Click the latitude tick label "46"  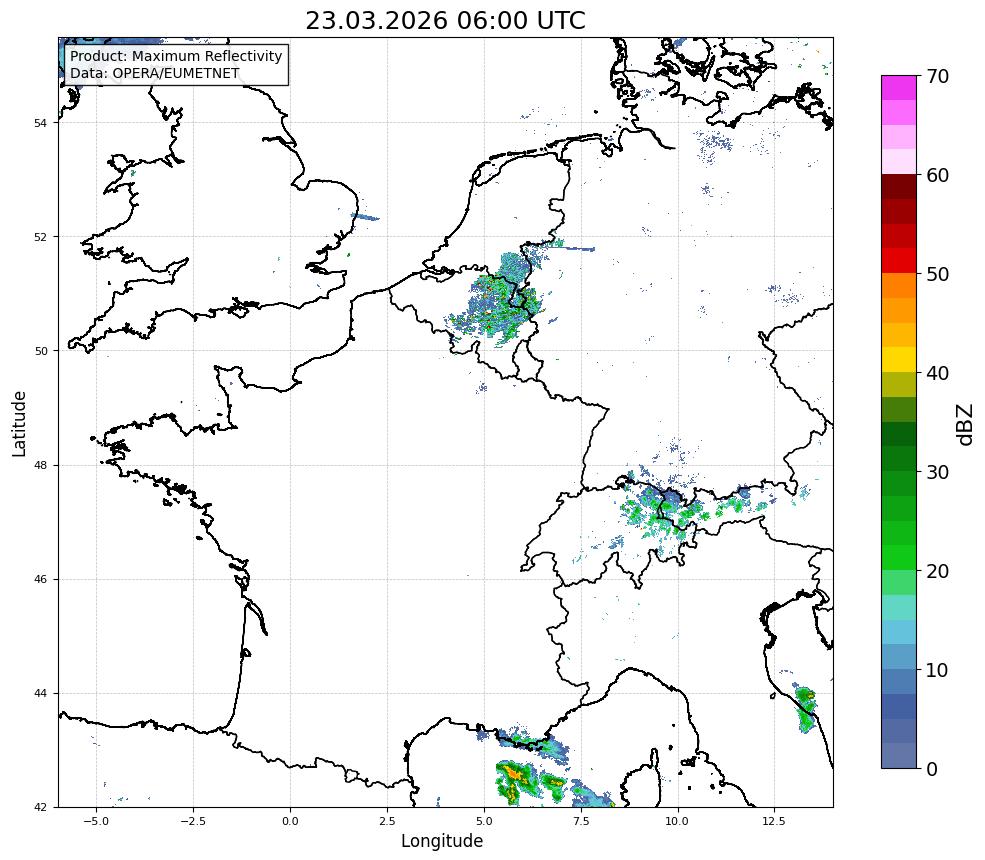40,579
